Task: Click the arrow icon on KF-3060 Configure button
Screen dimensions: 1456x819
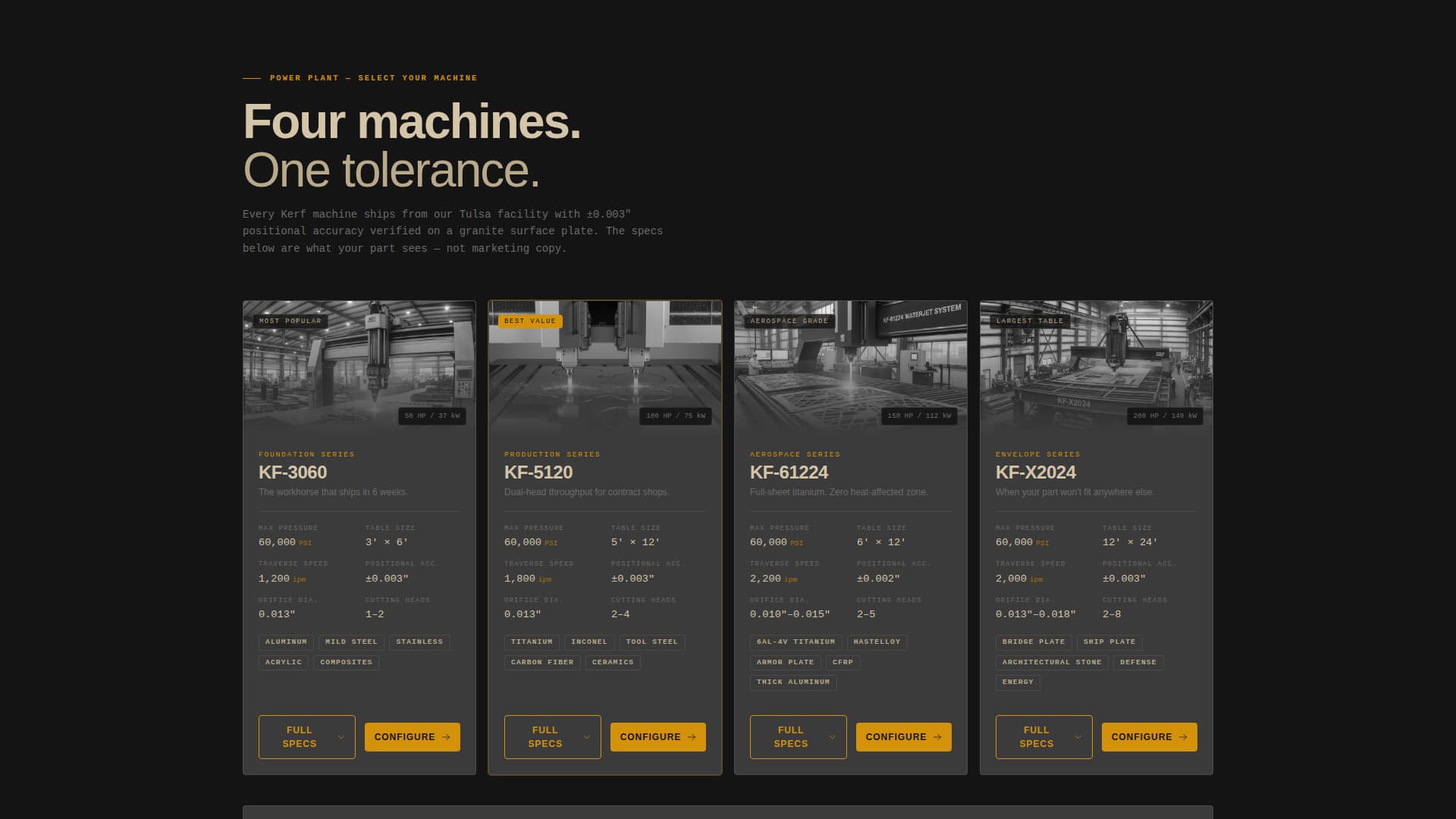Action: [447, 736]
